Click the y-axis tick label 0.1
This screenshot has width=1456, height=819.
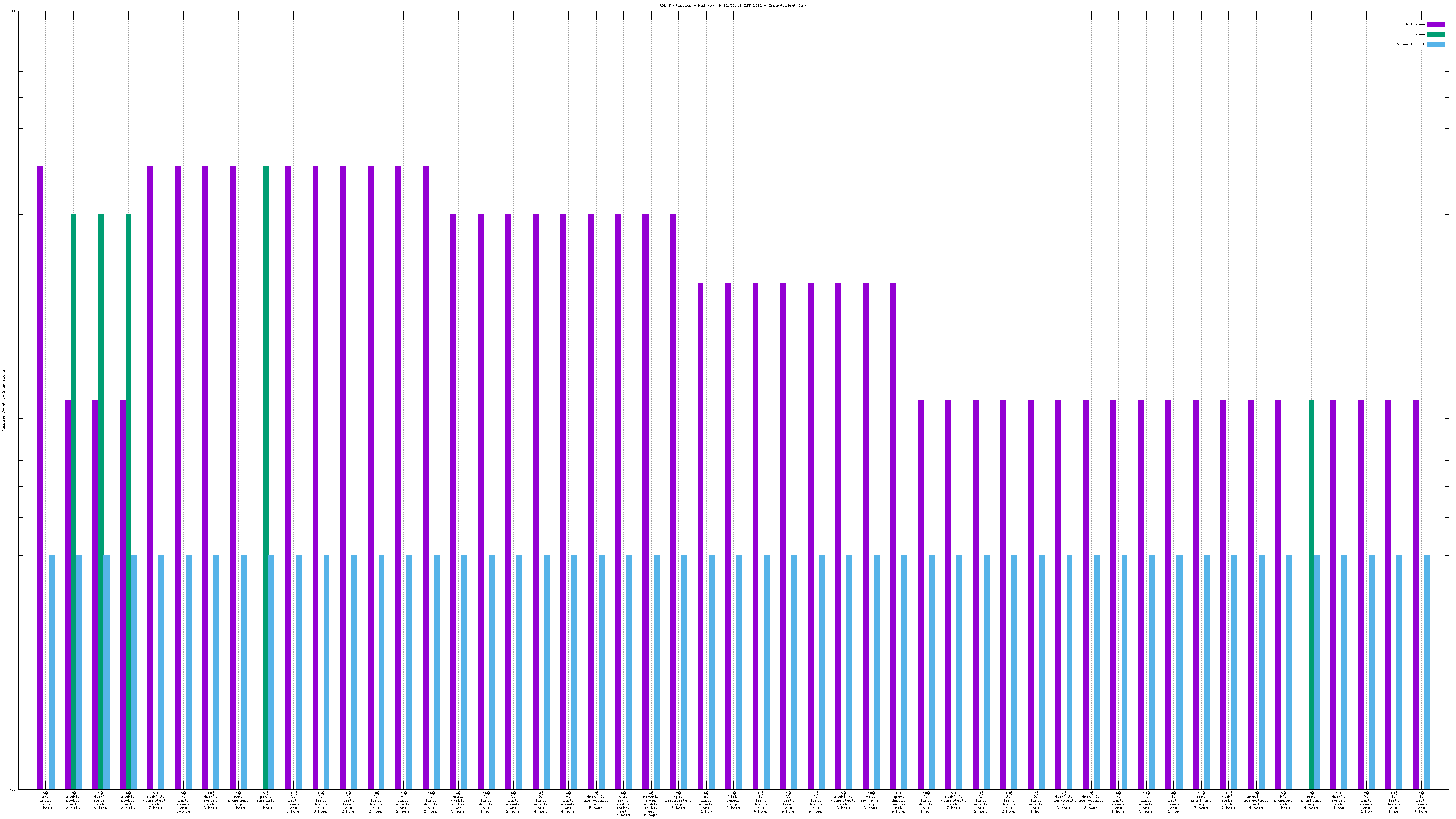click(12, 789)
